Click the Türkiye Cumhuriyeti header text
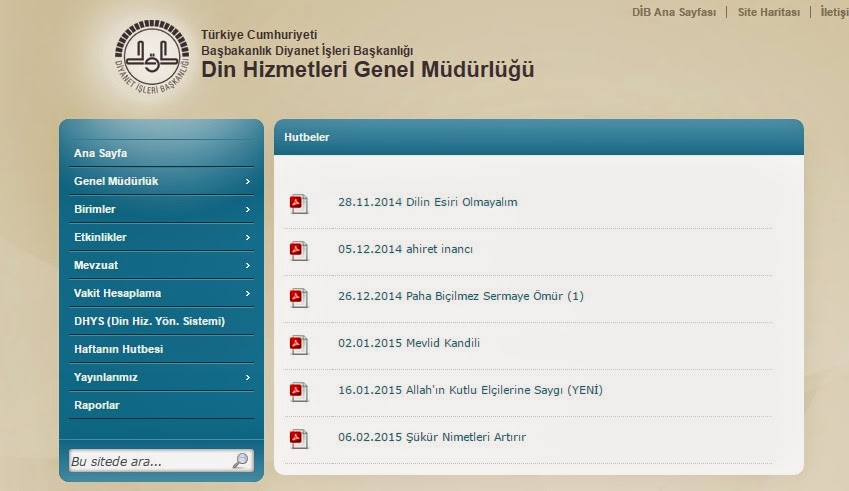849x491 pixels. (259, 35)
